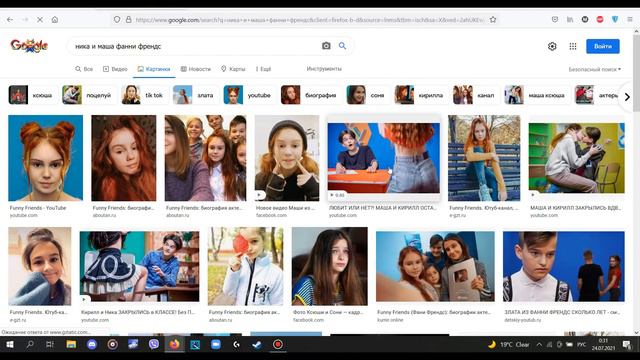
Task: Open Pocket save icon in toolbar
Action: coord(555,20)
